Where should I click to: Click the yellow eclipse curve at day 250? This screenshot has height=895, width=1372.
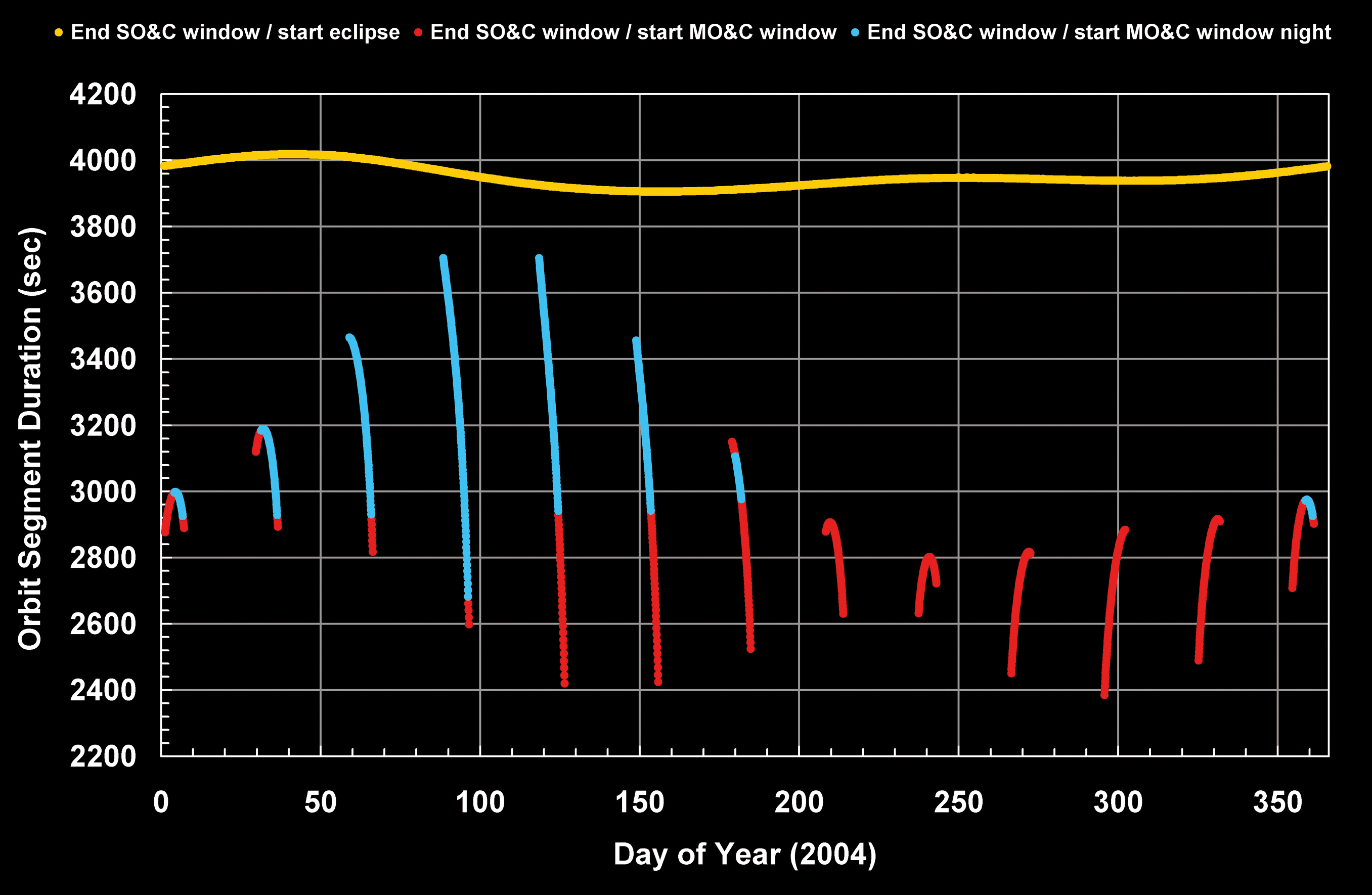point(958,178)
